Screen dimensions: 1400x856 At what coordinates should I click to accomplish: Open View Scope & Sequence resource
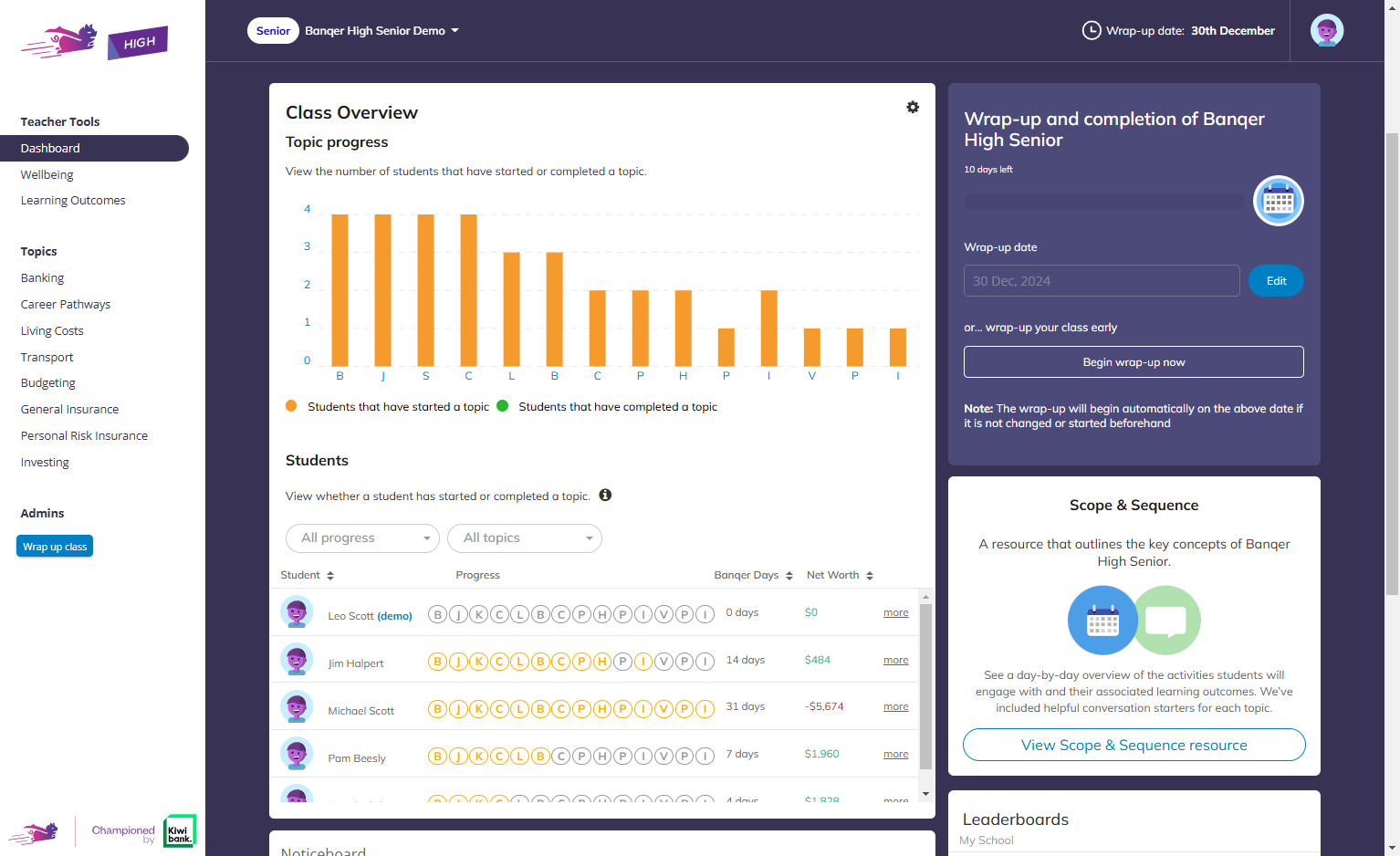[x=1134, y=745]
